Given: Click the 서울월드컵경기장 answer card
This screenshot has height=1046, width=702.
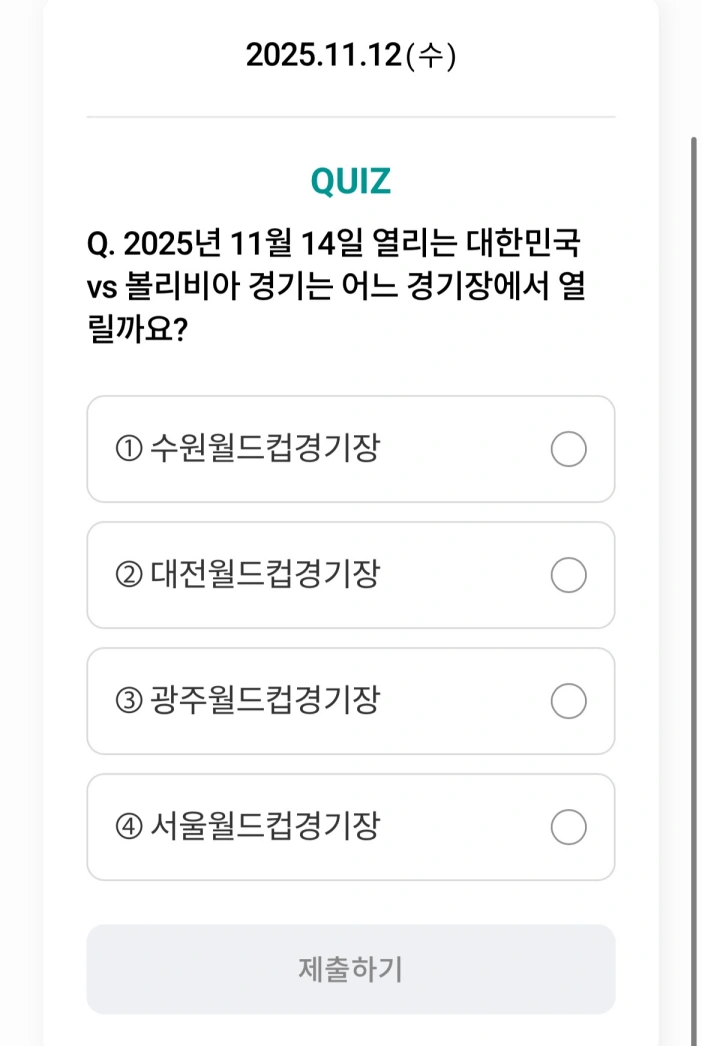Looking at the screenshot, I should (x=351, y=827).
